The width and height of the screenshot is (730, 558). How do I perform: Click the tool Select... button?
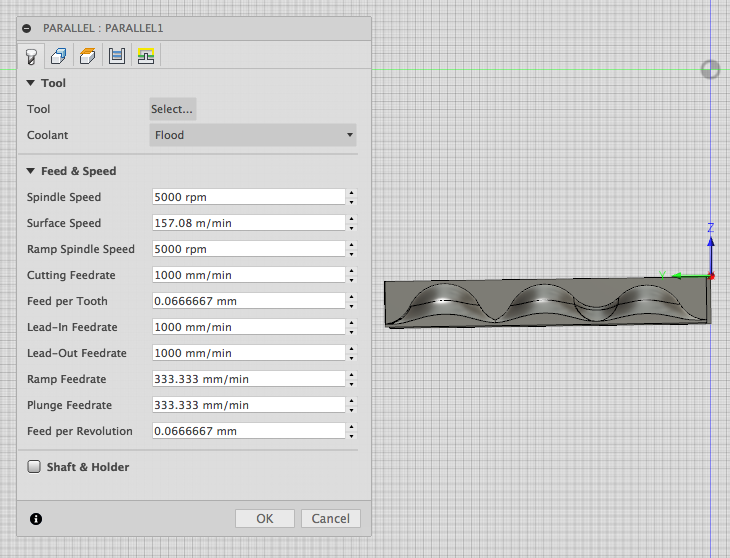172,109
